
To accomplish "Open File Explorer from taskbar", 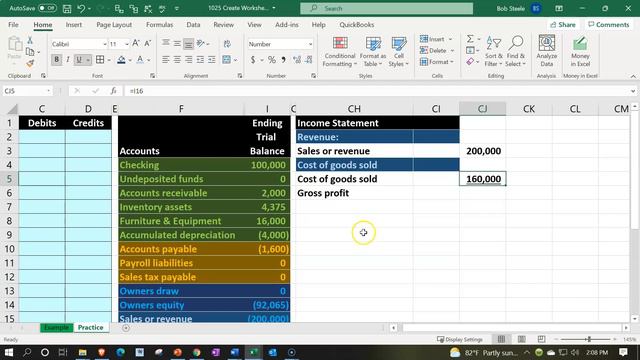I will click(82, 352).
